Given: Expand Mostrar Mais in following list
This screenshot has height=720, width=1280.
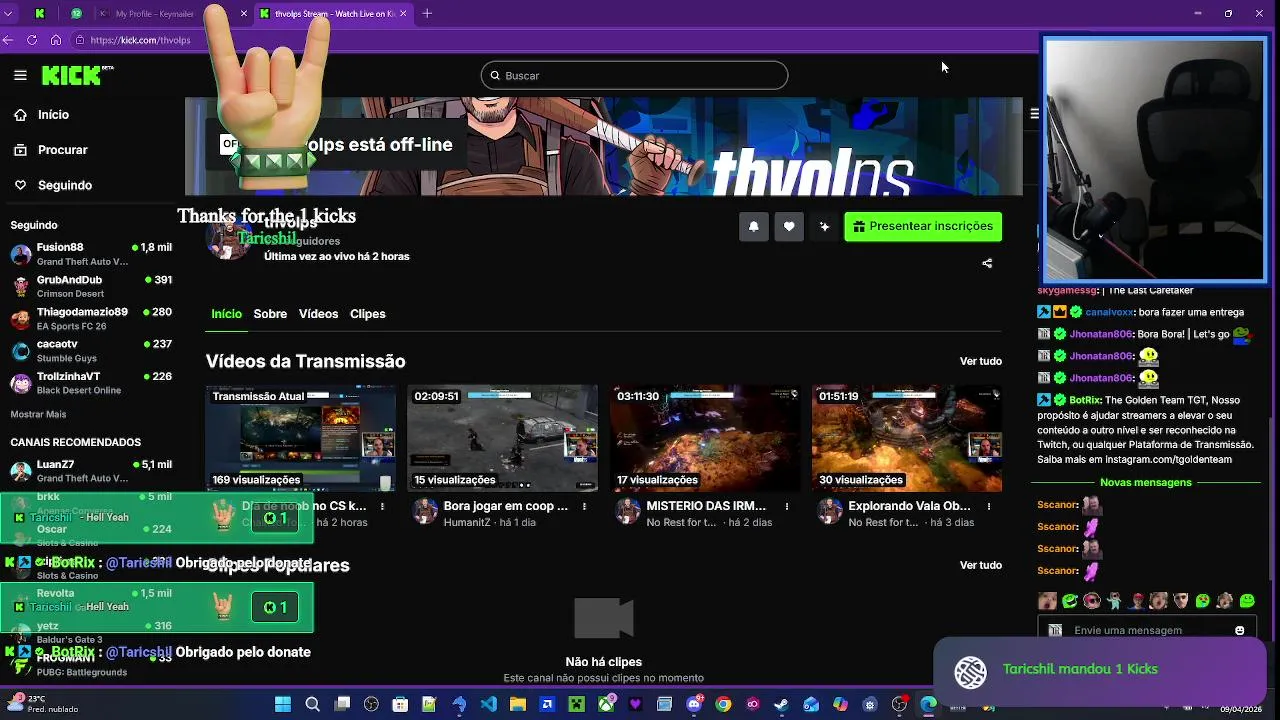Looking at the screenshot, I should 38,414.
